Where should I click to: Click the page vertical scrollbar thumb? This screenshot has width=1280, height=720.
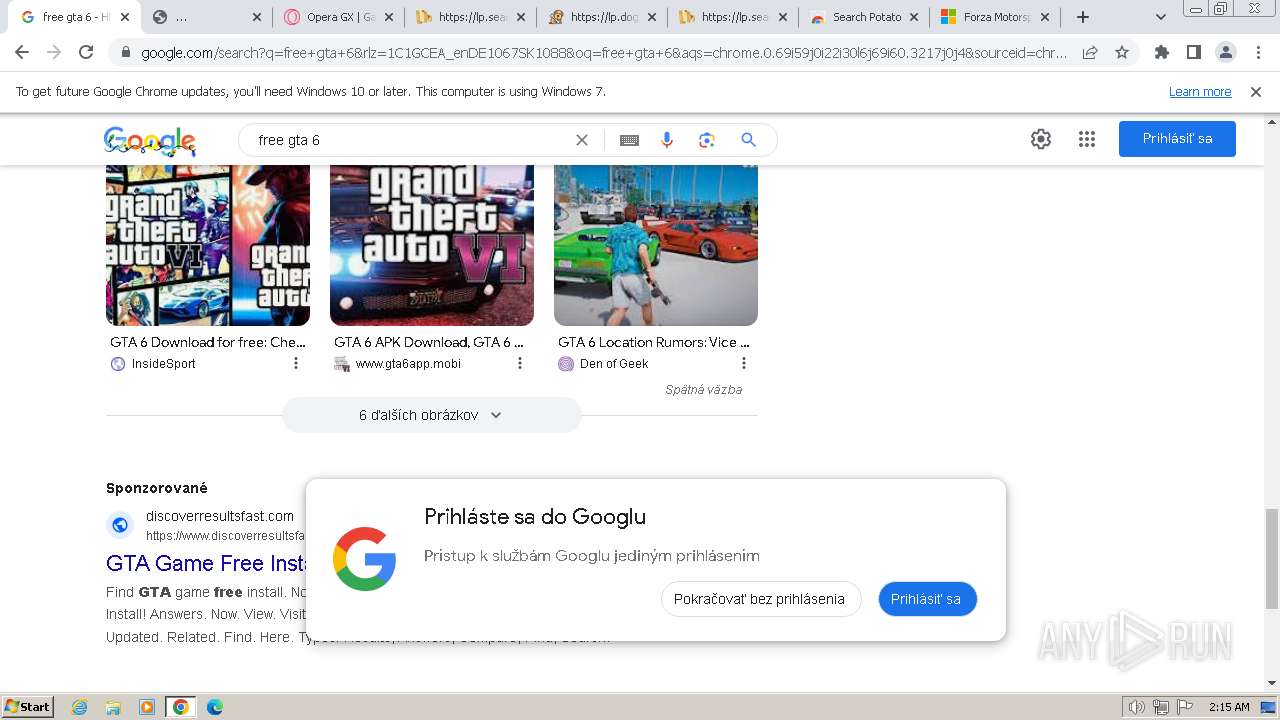pyautogui.click(x=1271, y=558)
